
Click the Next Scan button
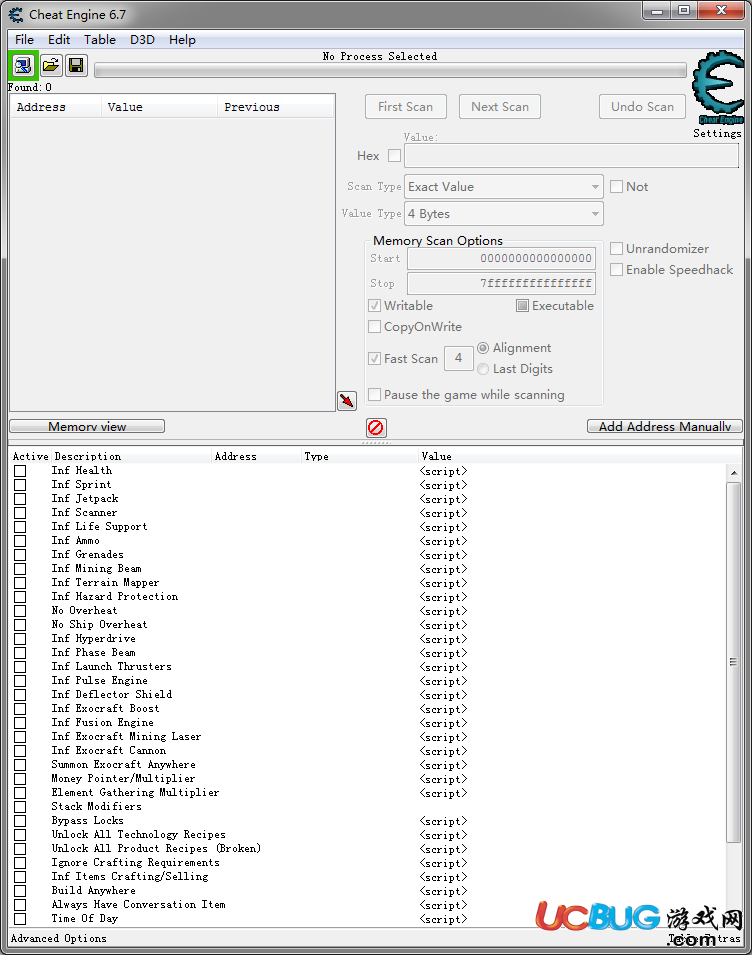tap(500, 107)
